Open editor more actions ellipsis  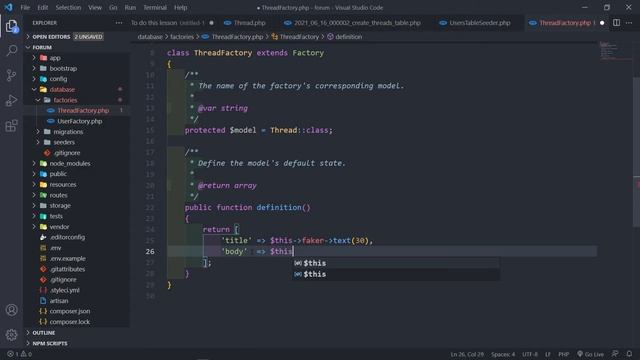[x=629, y=23]
